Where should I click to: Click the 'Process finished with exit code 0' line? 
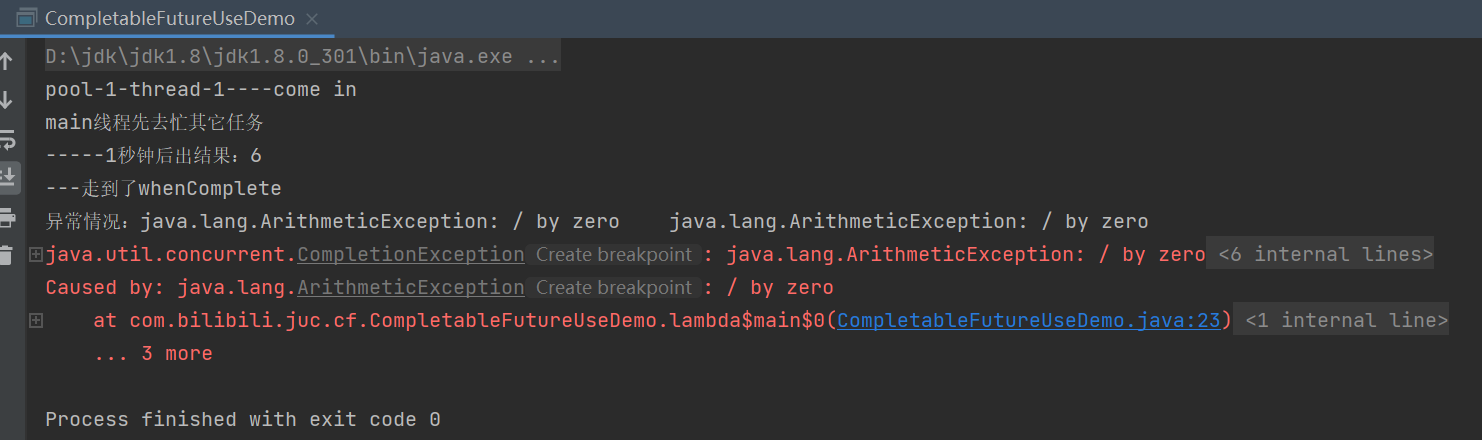[x=242, y=420]
